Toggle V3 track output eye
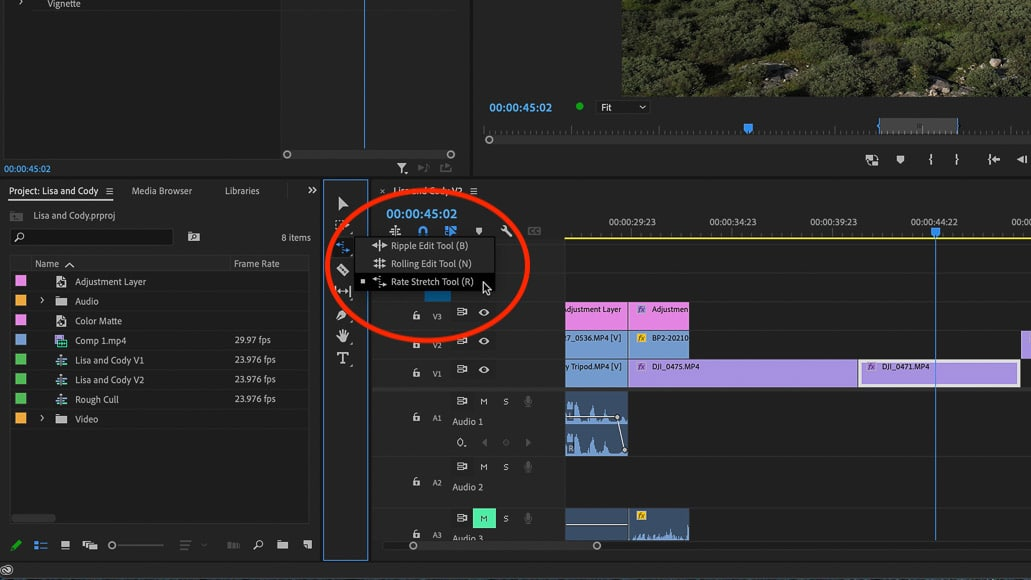 pyautogui.click(x=484, y=312)
